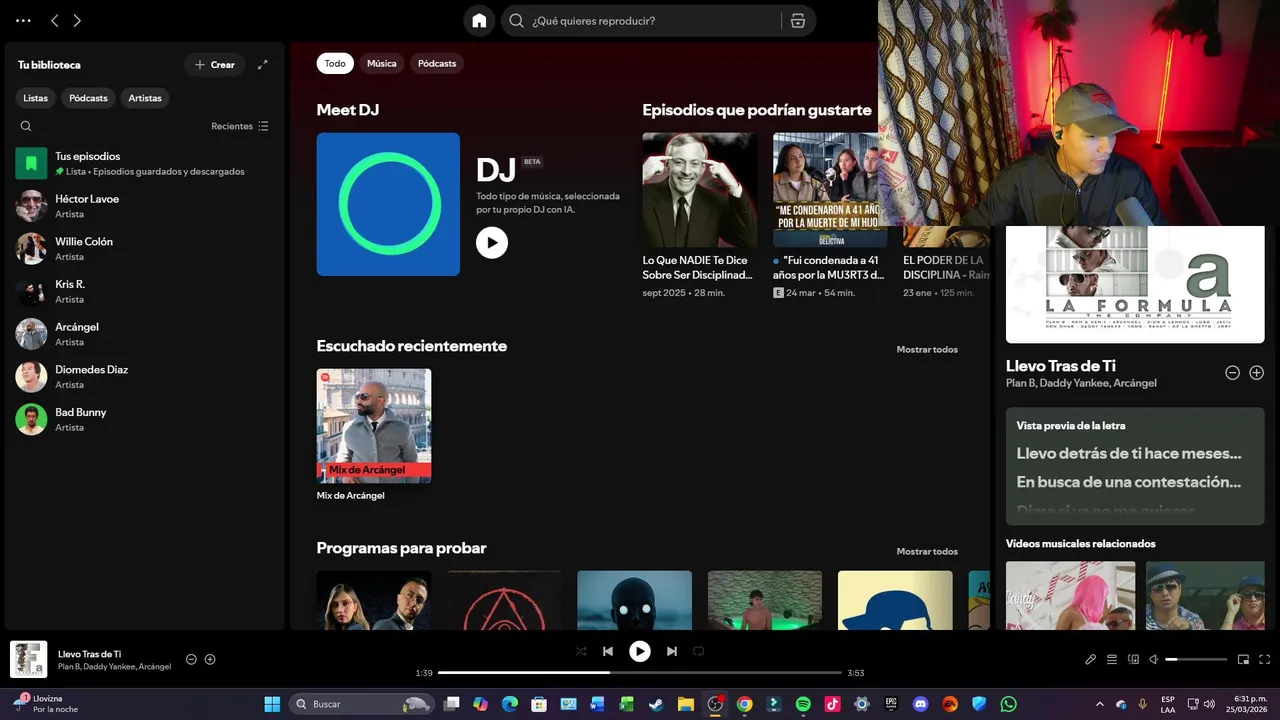Open the artist Héctor Lavoe
The height and width of the screenshot is (720, 1280).
tap(145, 206)
